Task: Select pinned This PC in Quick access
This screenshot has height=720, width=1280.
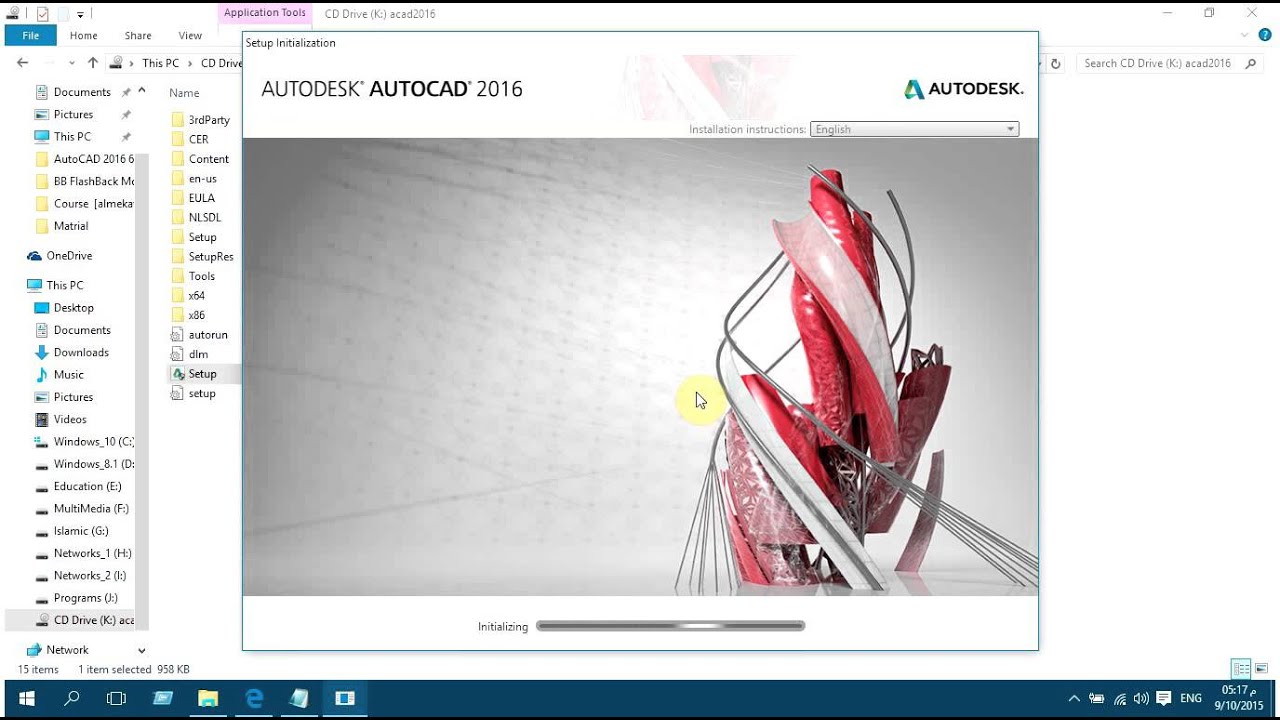Action: pos(72,136)
